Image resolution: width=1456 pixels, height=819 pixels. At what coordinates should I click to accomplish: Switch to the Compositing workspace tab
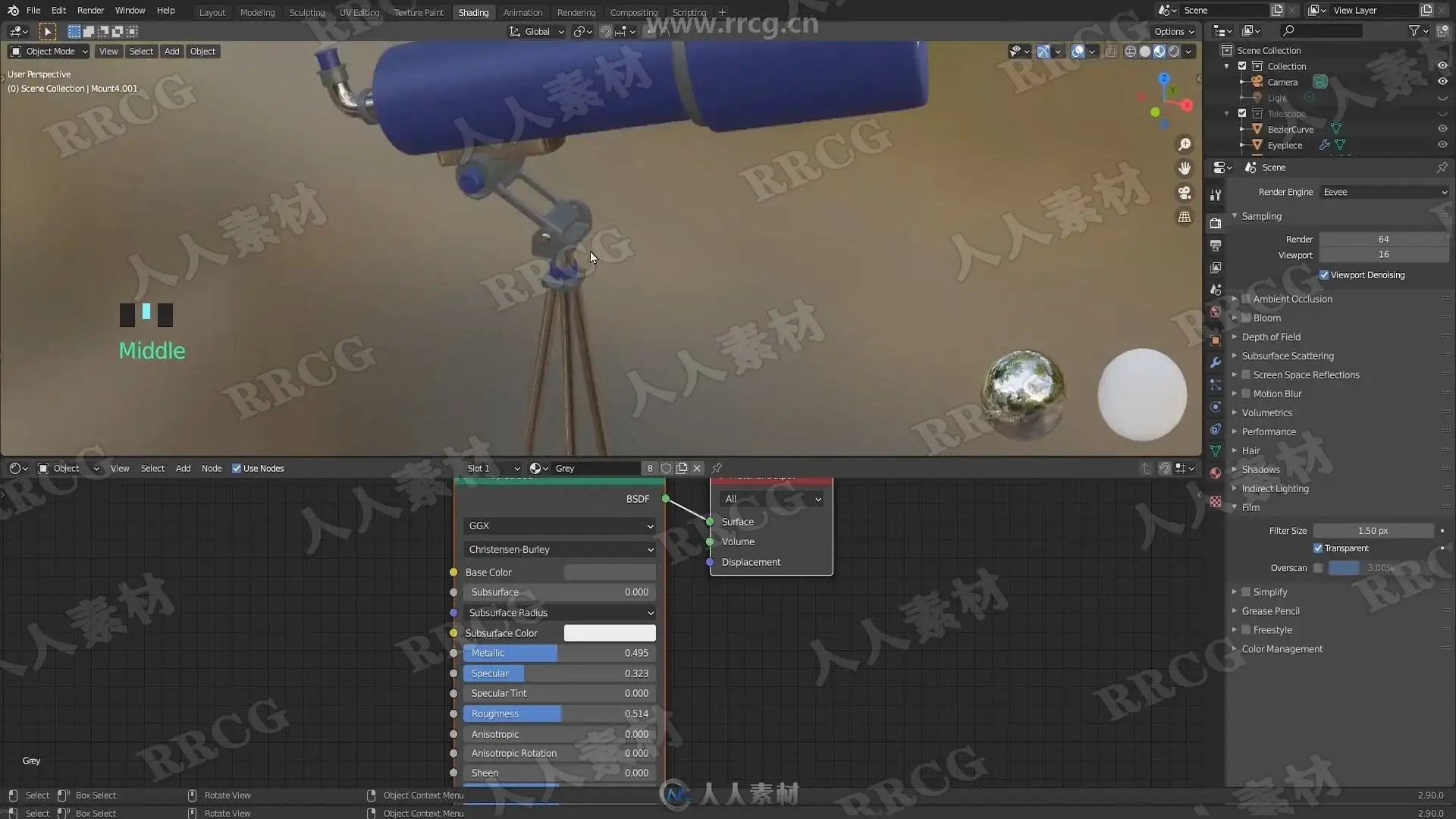click(x=633, y=12)
